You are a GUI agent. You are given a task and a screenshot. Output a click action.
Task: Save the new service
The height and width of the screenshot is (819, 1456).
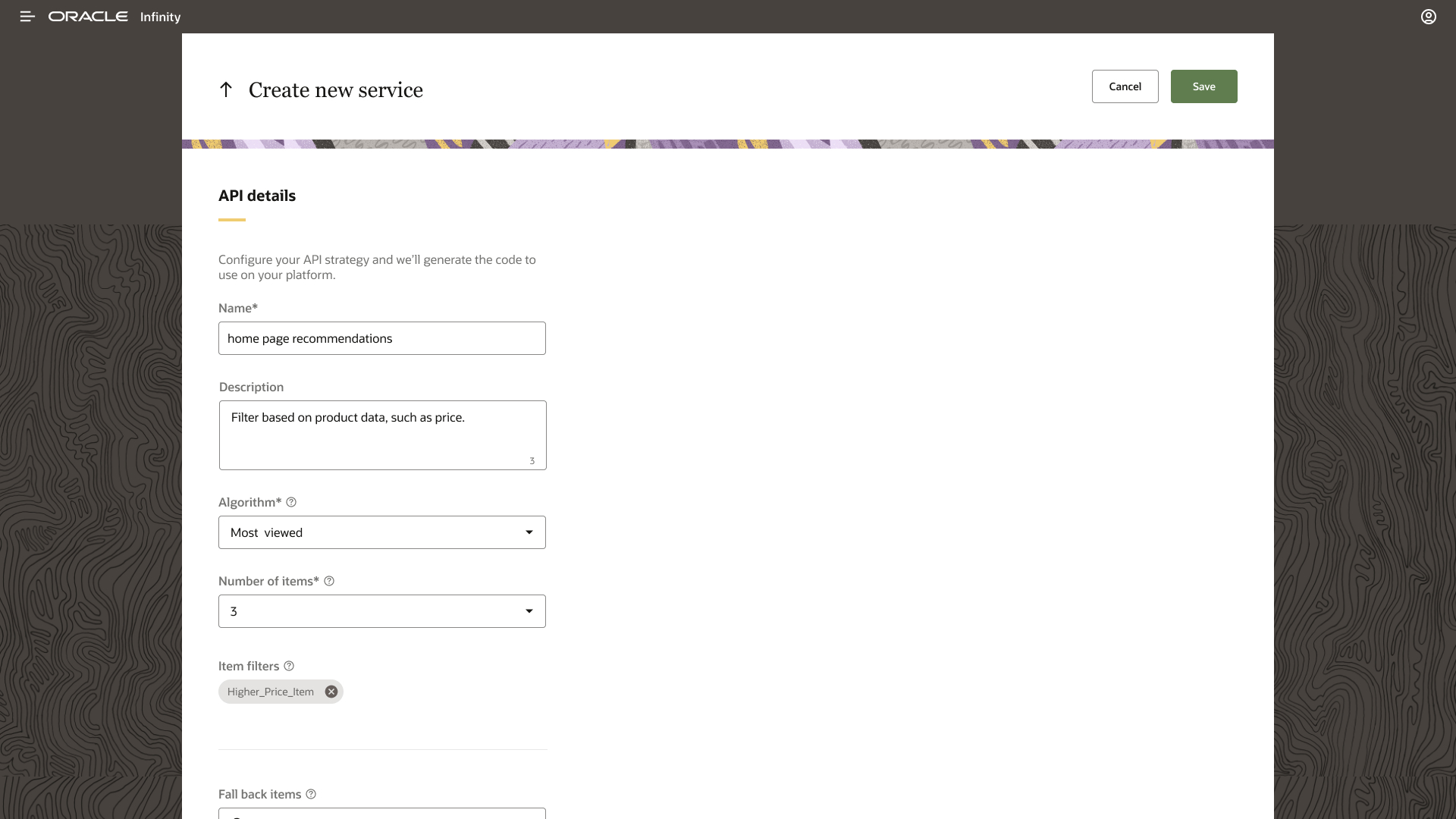(x=1203, y=86)
